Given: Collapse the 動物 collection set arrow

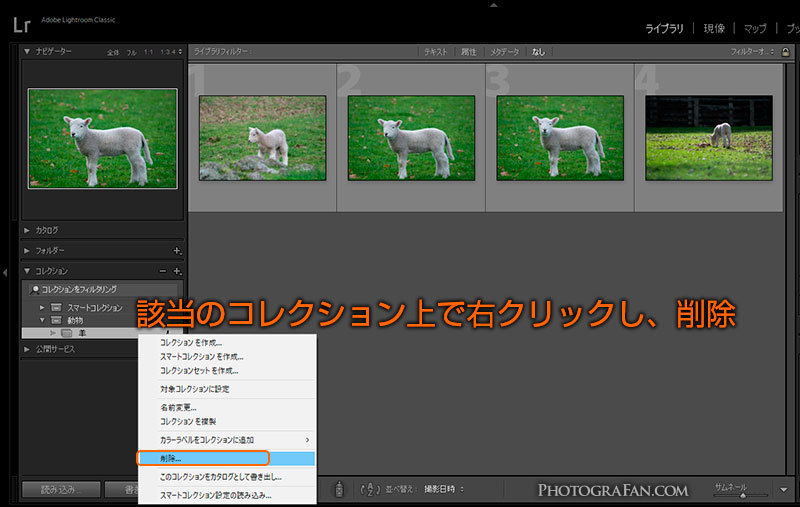Looking at the screenshot, I should [x=42, y=320].
